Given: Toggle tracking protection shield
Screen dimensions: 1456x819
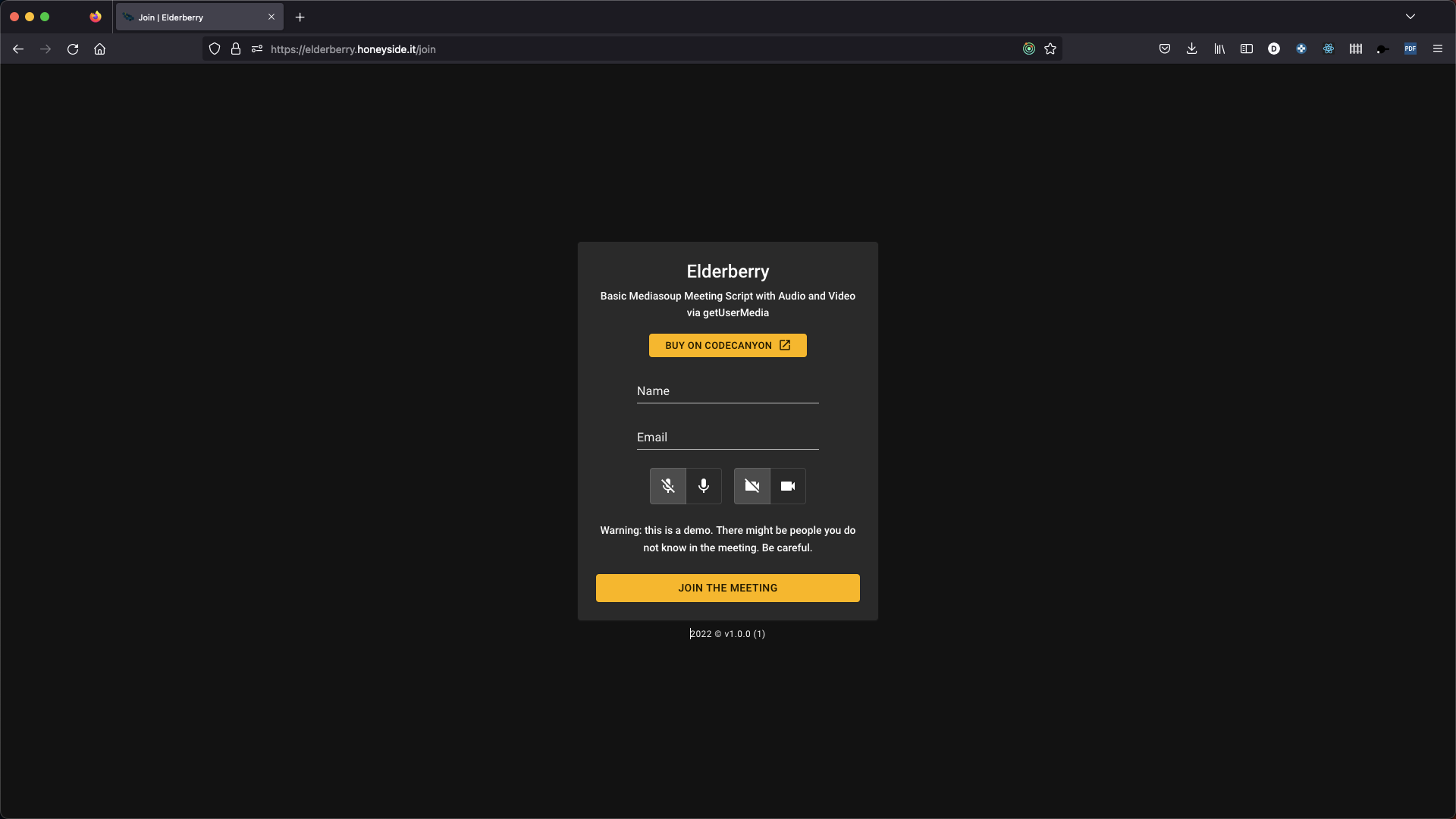Looking at the screenshot, I should click(x=215, y=49).
